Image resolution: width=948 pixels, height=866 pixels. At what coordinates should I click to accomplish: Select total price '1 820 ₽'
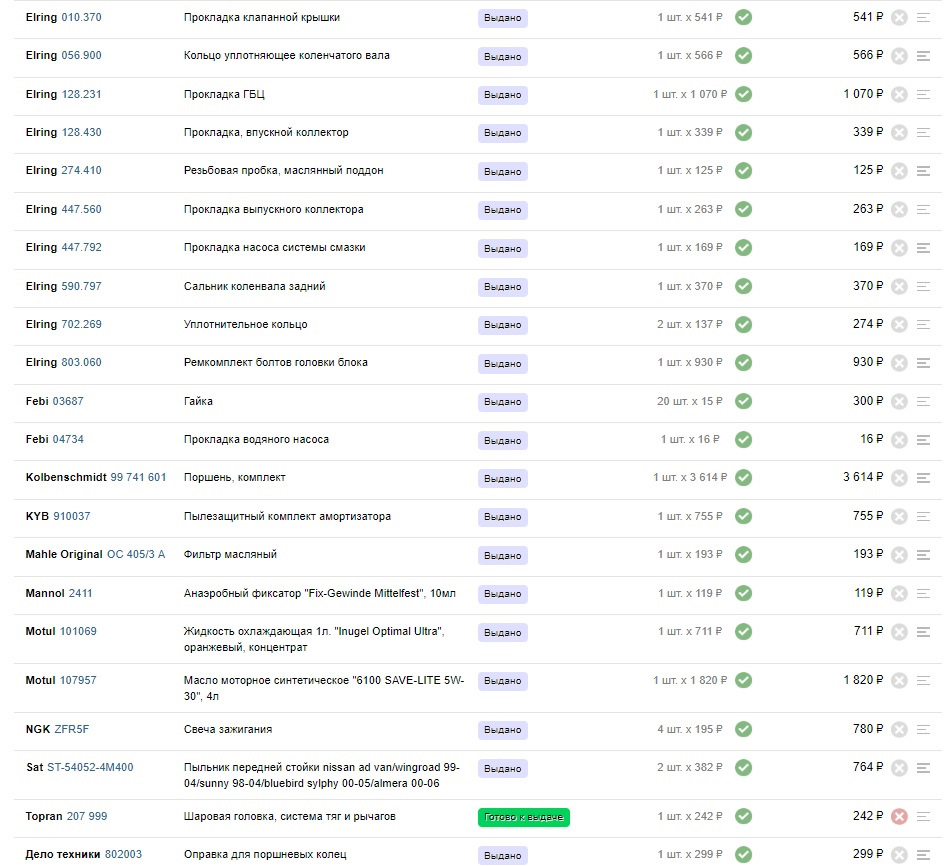click(863, 680)
